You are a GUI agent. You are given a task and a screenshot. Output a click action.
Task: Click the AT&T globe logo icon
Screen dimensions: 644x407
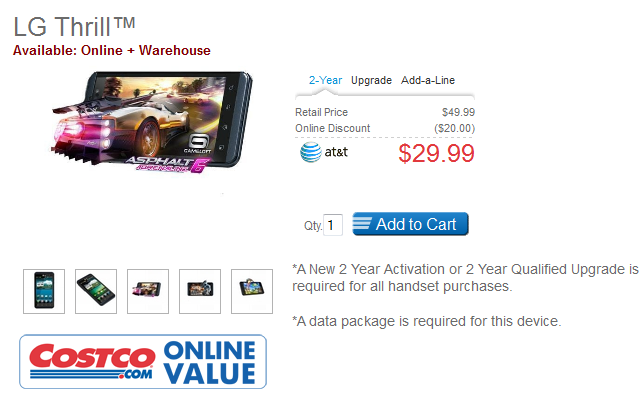click(310, 152)
